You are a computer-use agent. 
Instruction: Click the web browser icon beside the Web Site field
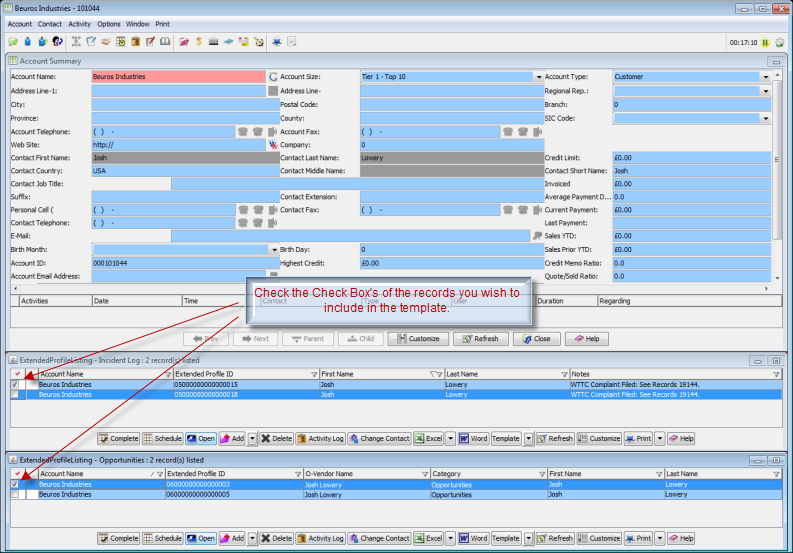click(x=273, y=145)
